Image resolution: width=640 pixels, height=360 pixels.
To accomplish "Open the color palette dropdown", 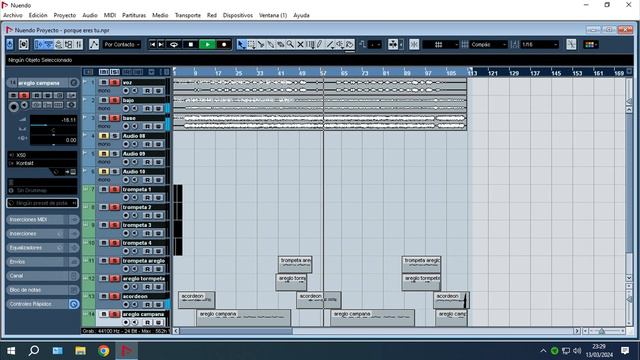I will [591, 44].
